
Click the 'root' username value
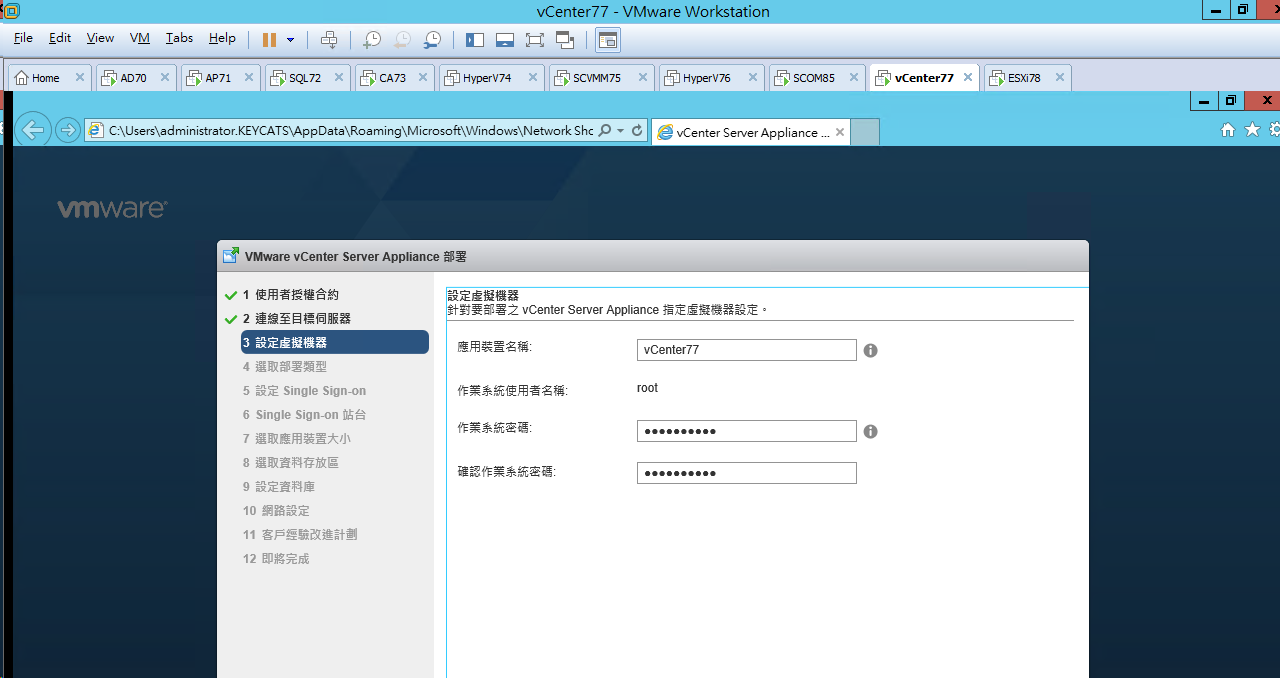click(x=647, y=388)
